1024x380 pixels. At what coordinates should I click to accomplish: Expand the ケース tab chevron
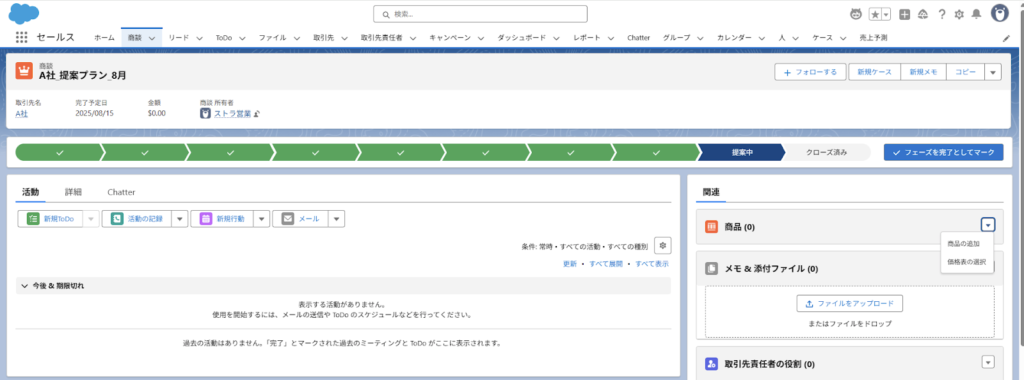[x=843, y=39]
